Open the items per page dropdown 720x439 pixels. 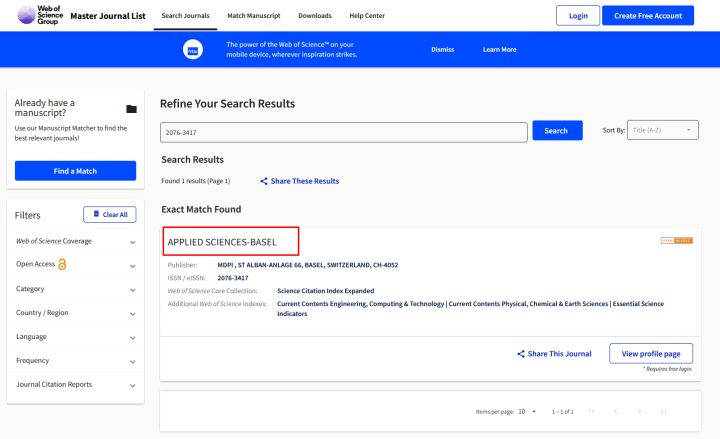[x=527, y=412]
